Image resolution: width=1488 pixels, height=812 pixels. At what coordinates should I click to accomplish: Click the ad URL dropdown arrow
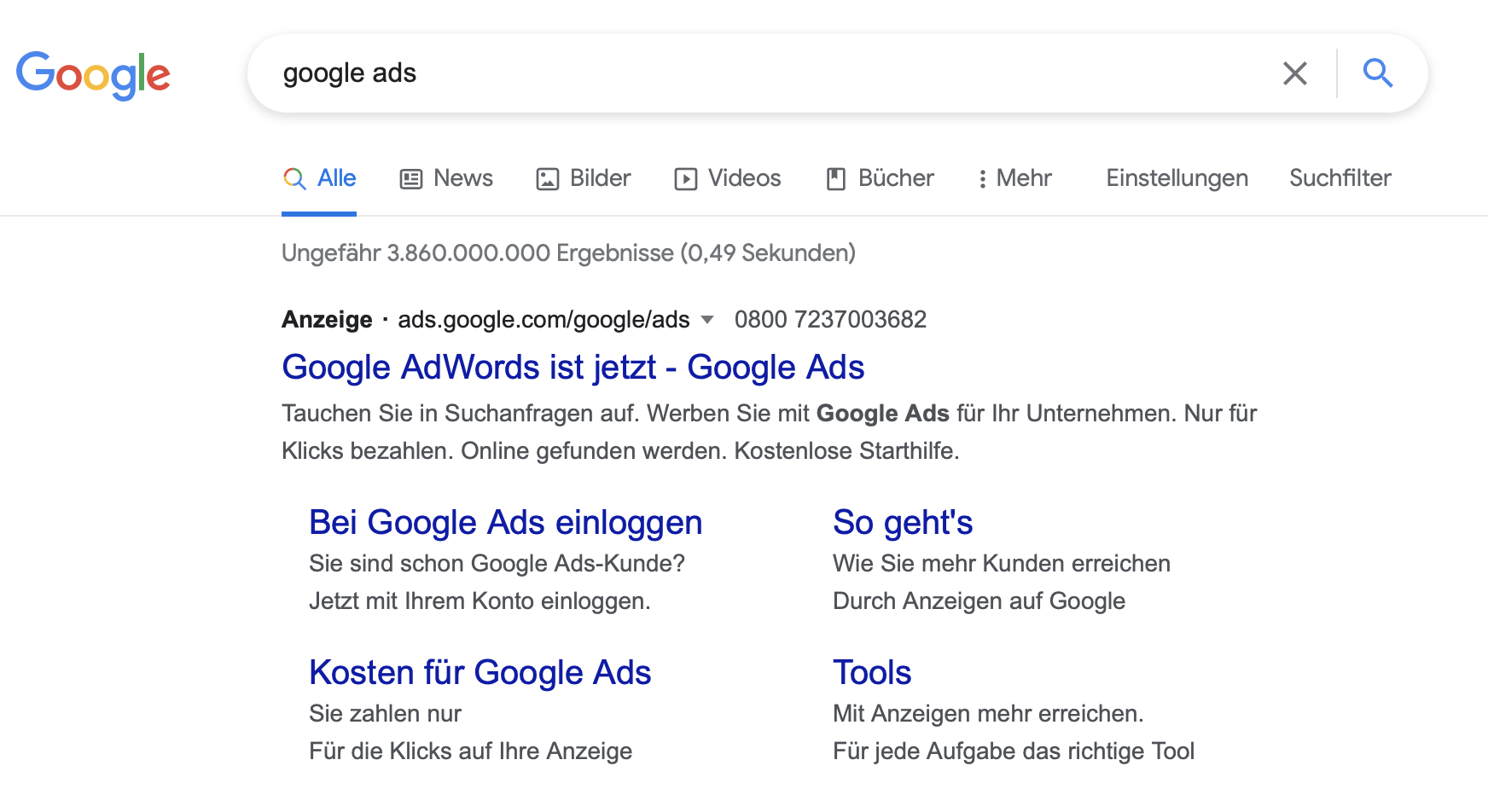pyautogui.click(x=706, y=320)
